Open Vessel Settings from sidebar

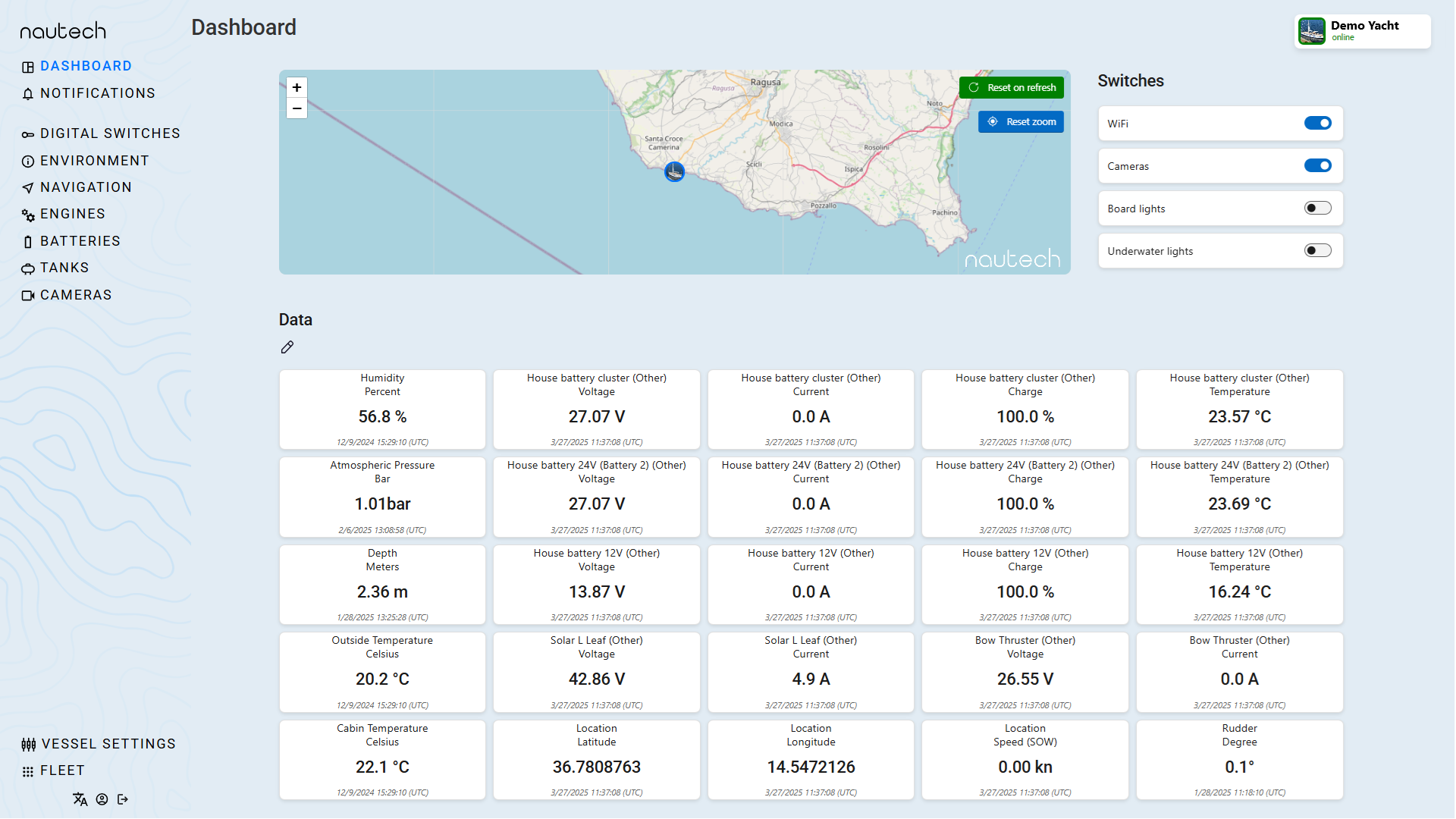pos(108,744)
